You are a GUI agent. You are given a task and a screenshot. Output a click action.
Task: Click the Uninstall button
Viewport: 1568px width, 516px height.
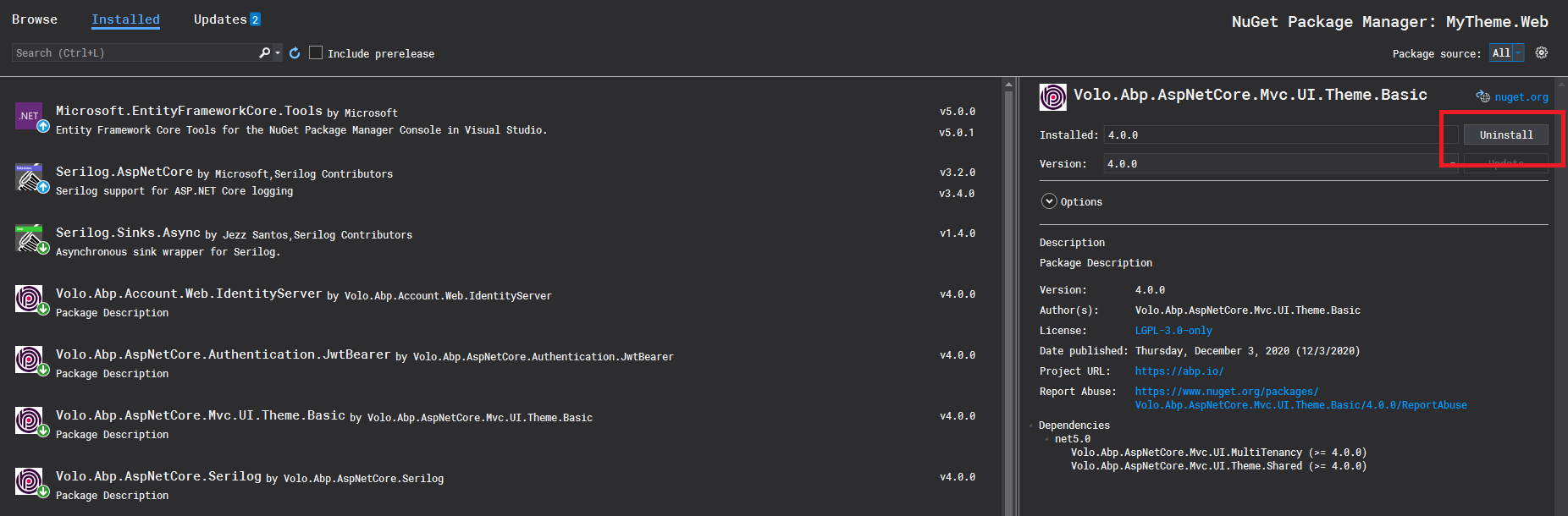1506,134
